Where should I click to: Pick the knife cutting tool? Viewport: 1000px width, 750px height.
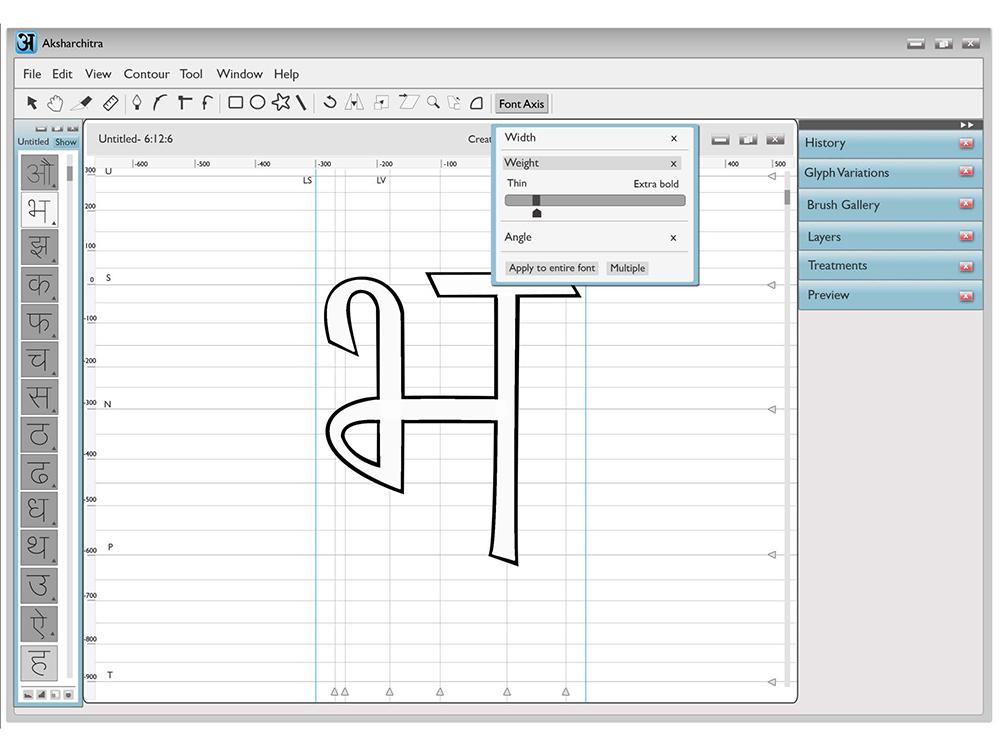pyautogui.click(x=83, y=102)
